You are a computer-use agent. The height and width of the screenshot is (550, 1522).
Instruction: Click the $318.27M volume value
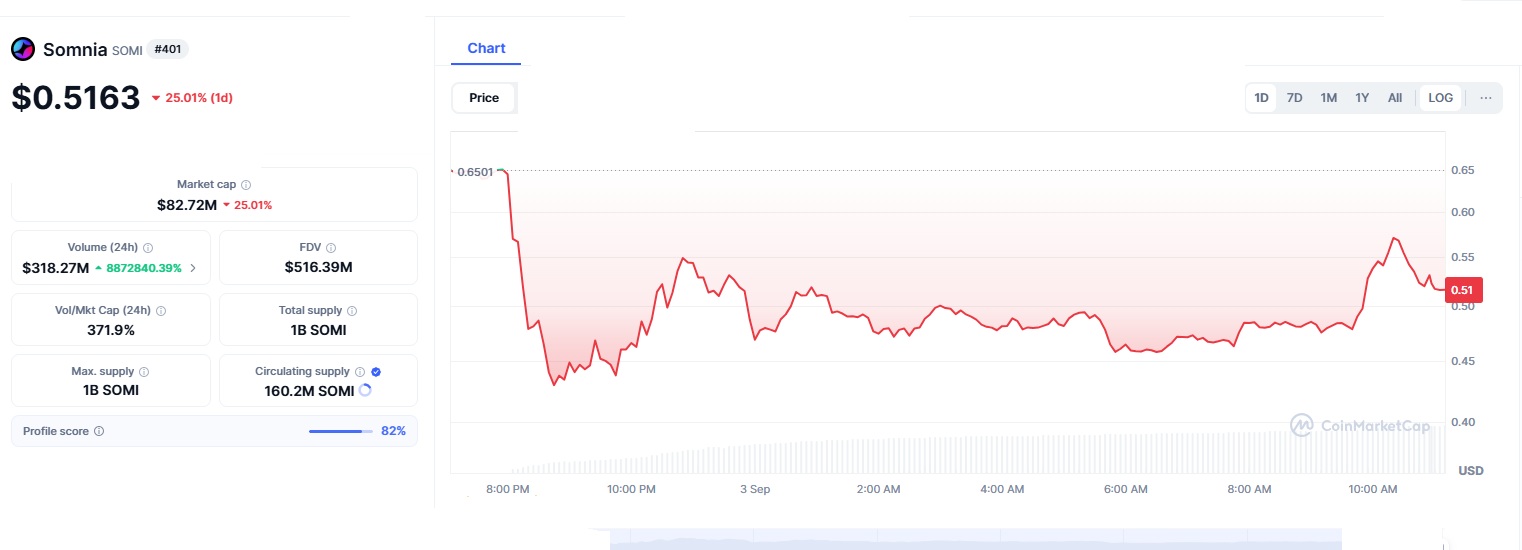click(x=56, y=268)
